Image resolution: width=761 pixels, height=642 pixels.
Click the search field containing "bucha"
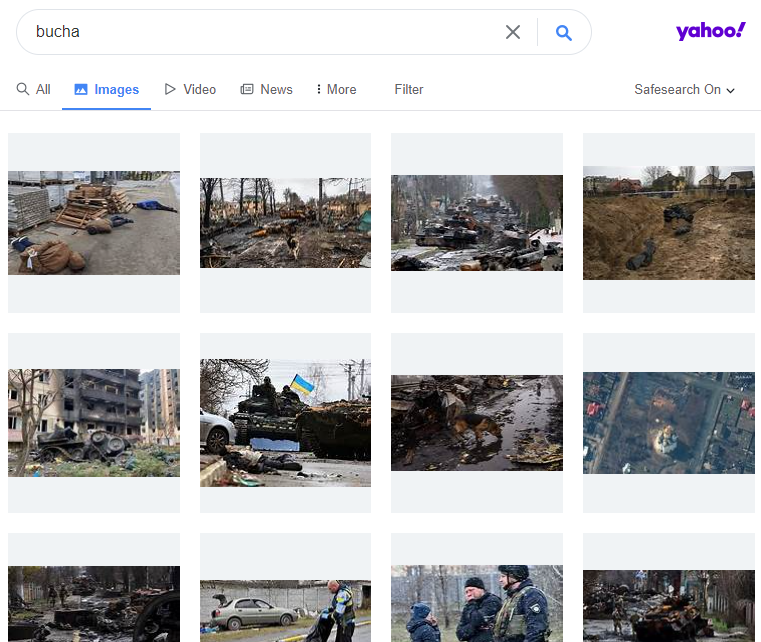[x=260, y=32]
